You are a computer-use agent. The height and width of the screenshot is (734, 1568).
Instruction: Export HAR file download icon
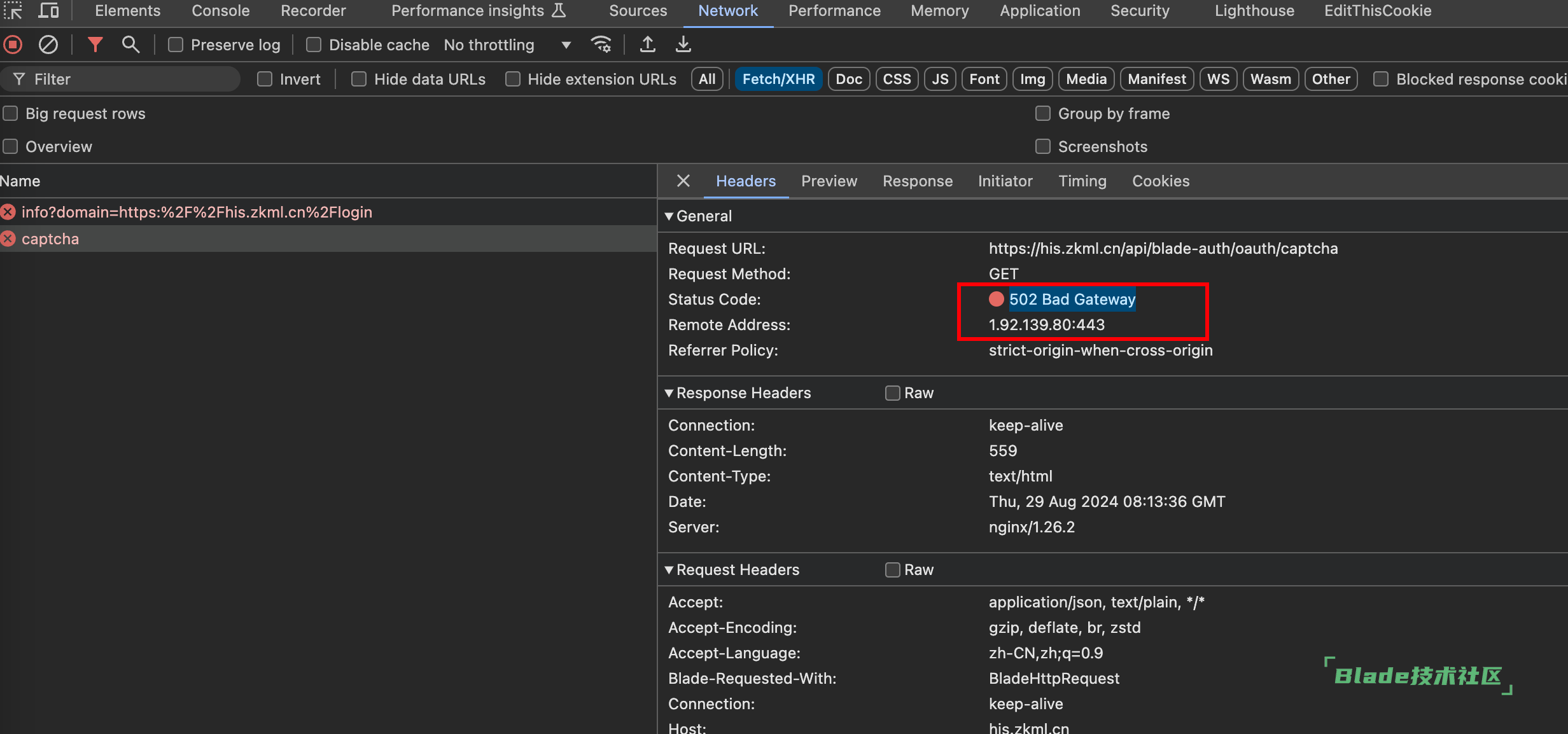[x=683, y=45]
